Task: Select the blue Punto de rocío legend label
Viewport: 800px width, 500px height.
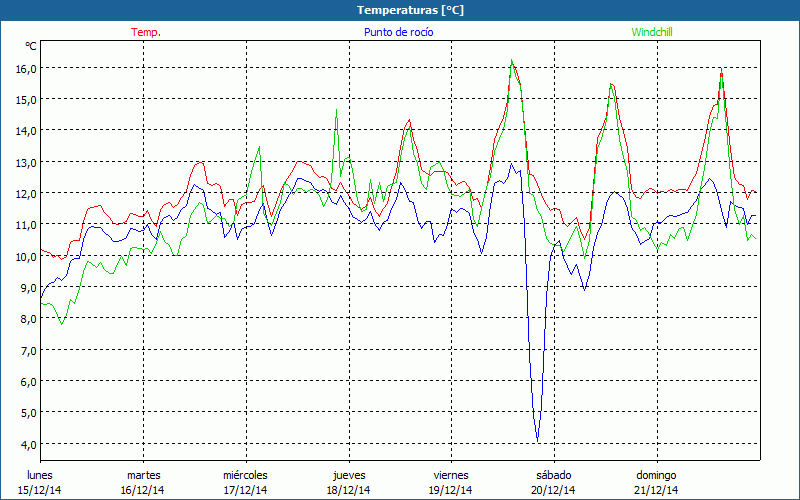Action: pos(398,32)
